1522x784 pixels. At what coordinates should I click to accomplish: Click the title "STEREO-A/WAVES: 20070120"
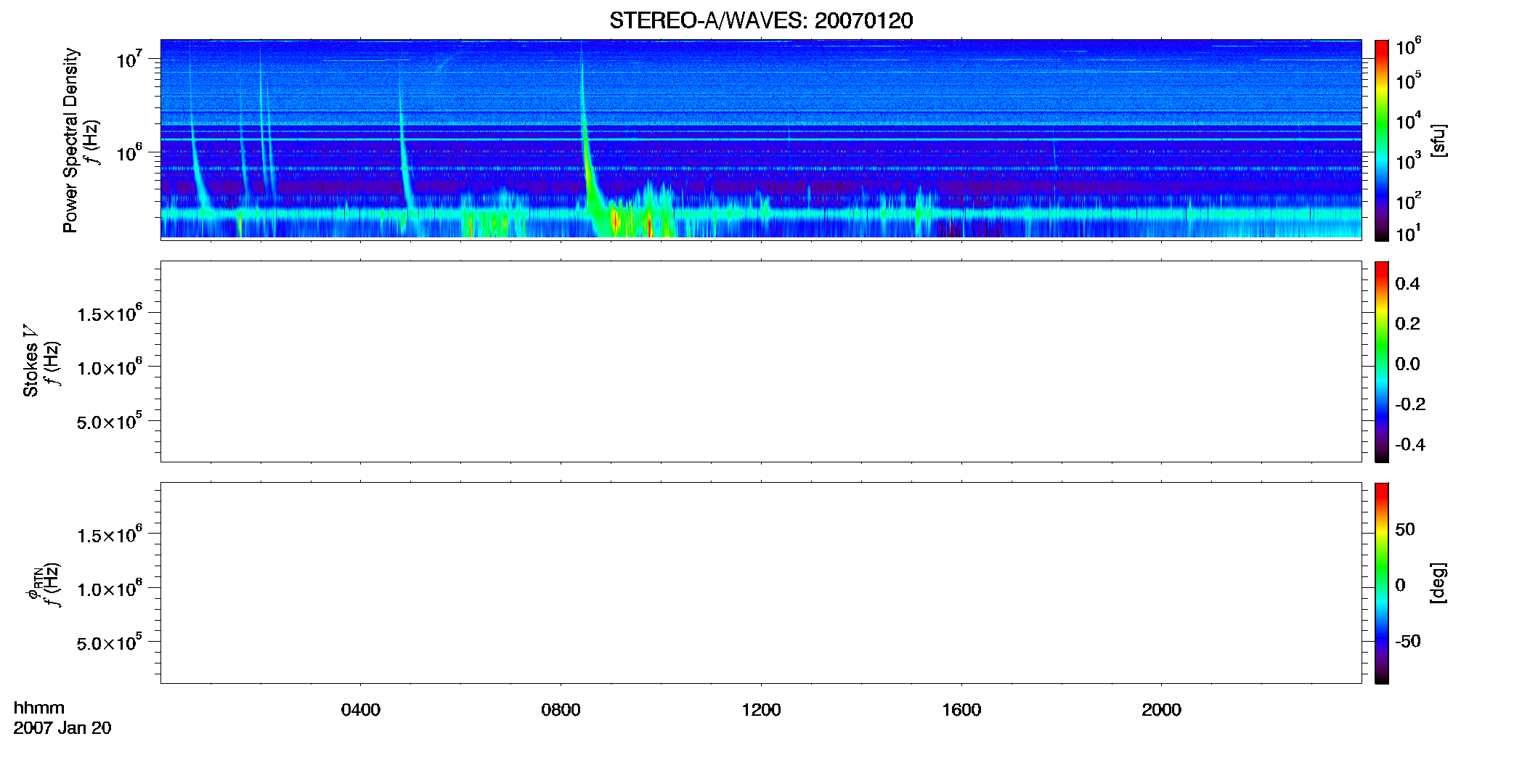click(761, 20)
